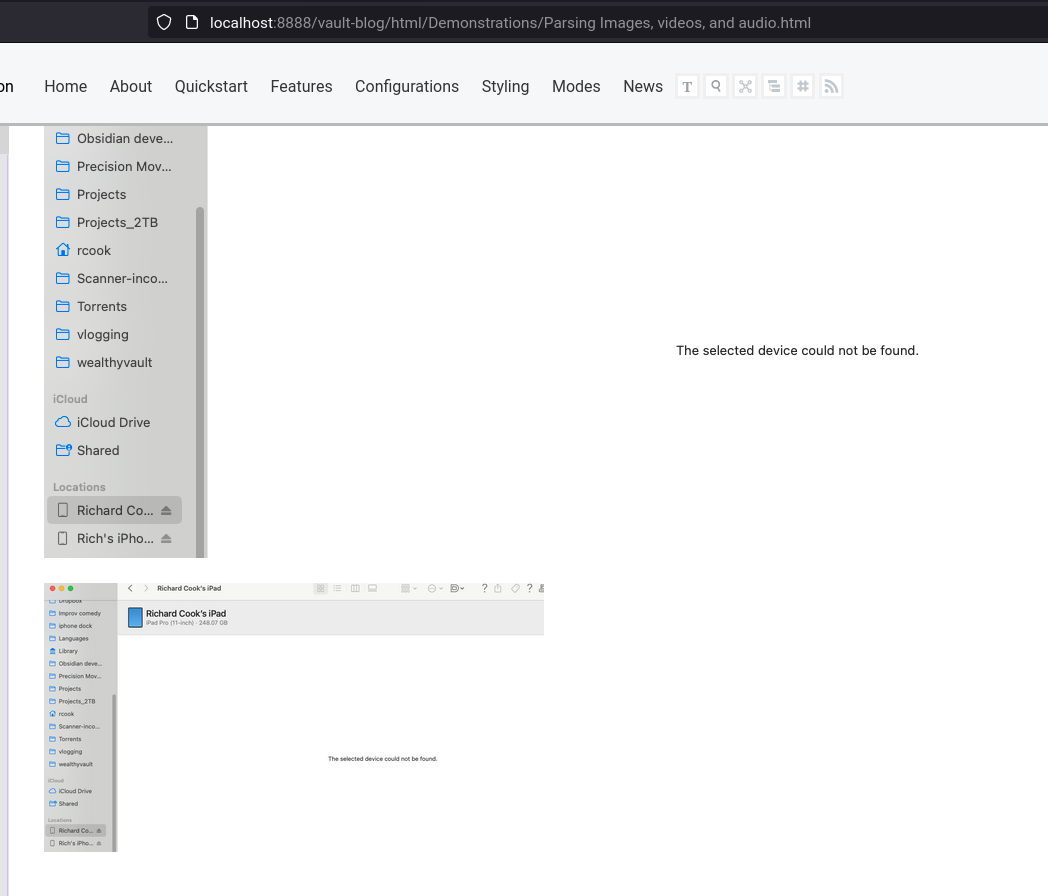Open search via the magnifying glass icon
The height and width of the screenshot is (896, 1048).
(x=716, y=86)
